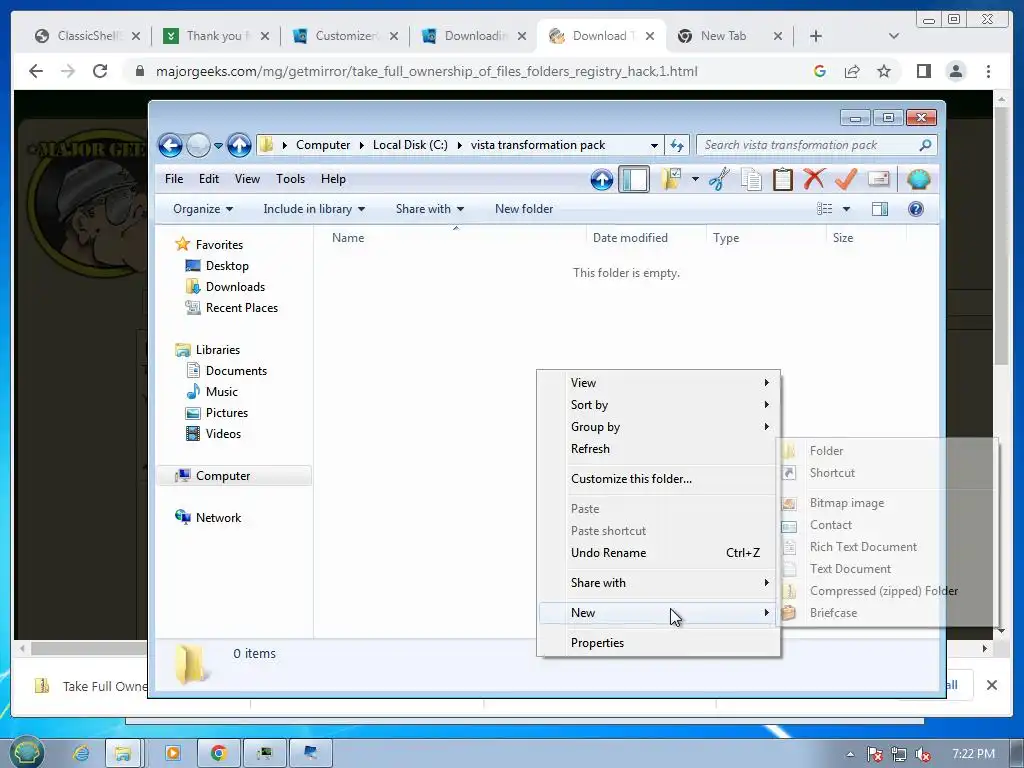Viewport: 1024px width, 768px height.
Task: Click the red X Delete icon
Action: pyautogui.click(x=814, y=178)
